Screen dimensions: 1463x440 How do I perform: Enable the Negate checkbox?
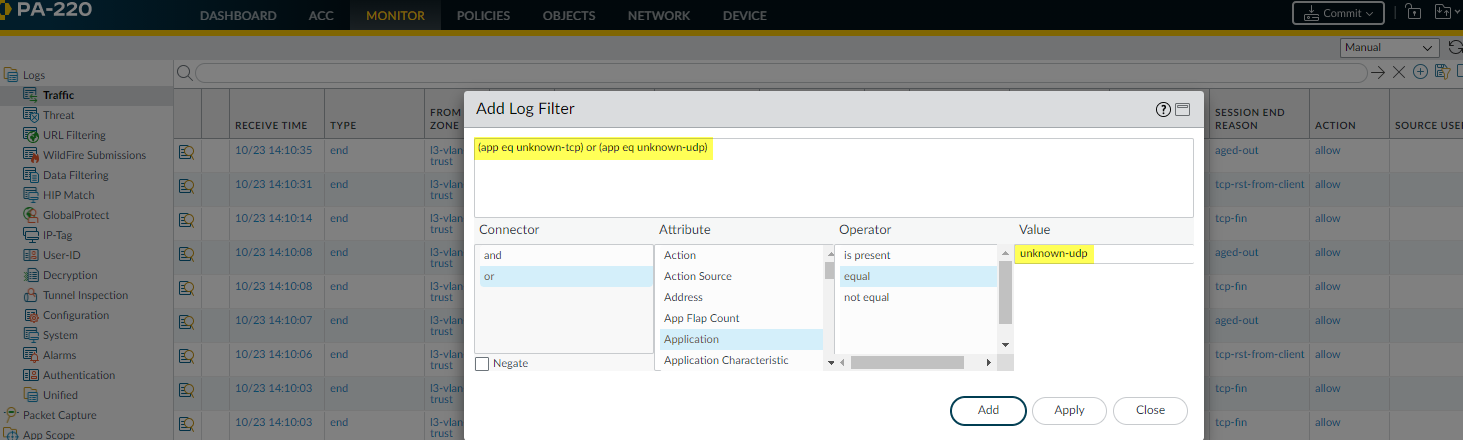(x=483, y=364)
